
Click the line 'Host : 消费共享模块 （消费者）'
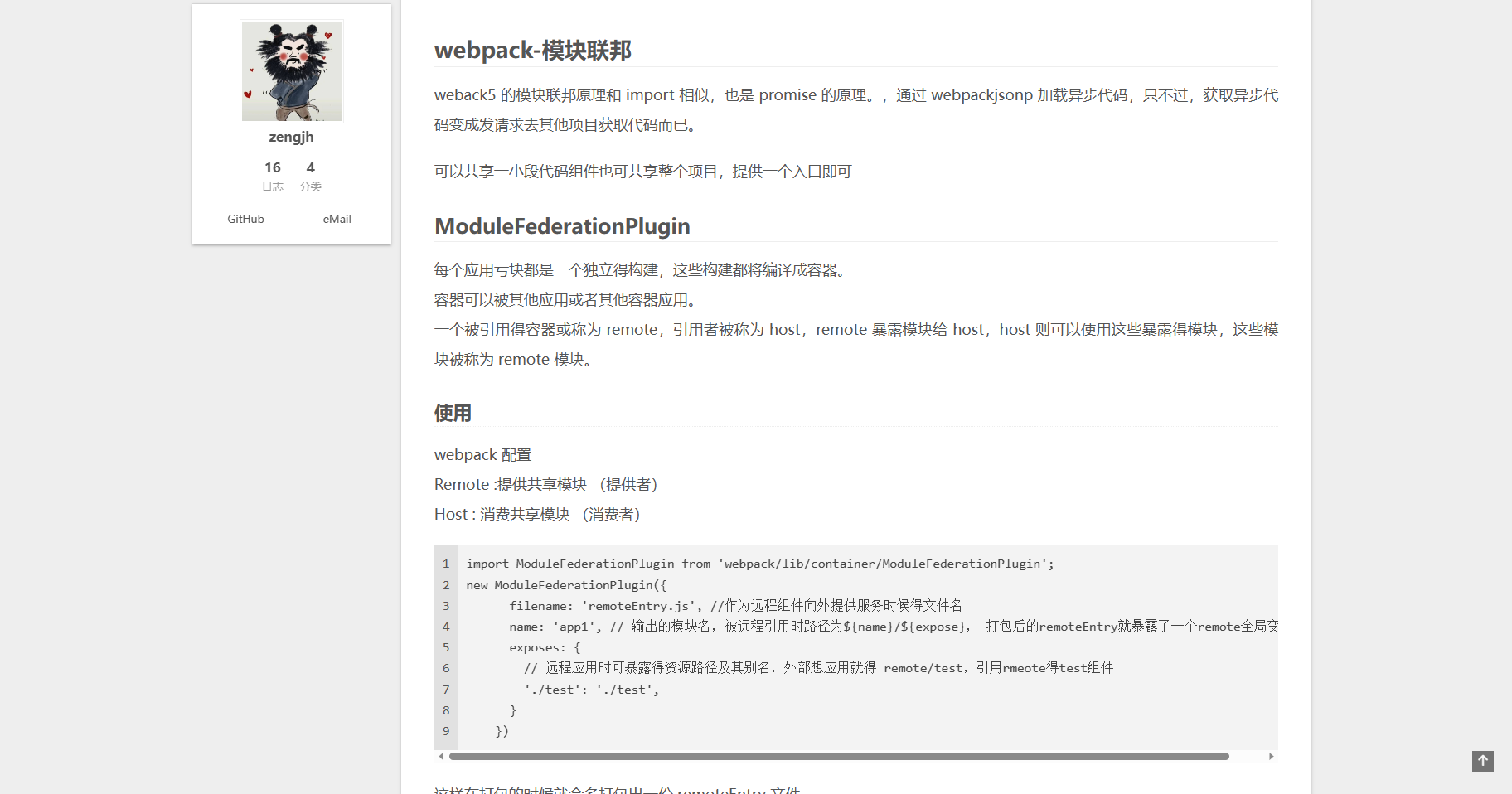[540, 515]
